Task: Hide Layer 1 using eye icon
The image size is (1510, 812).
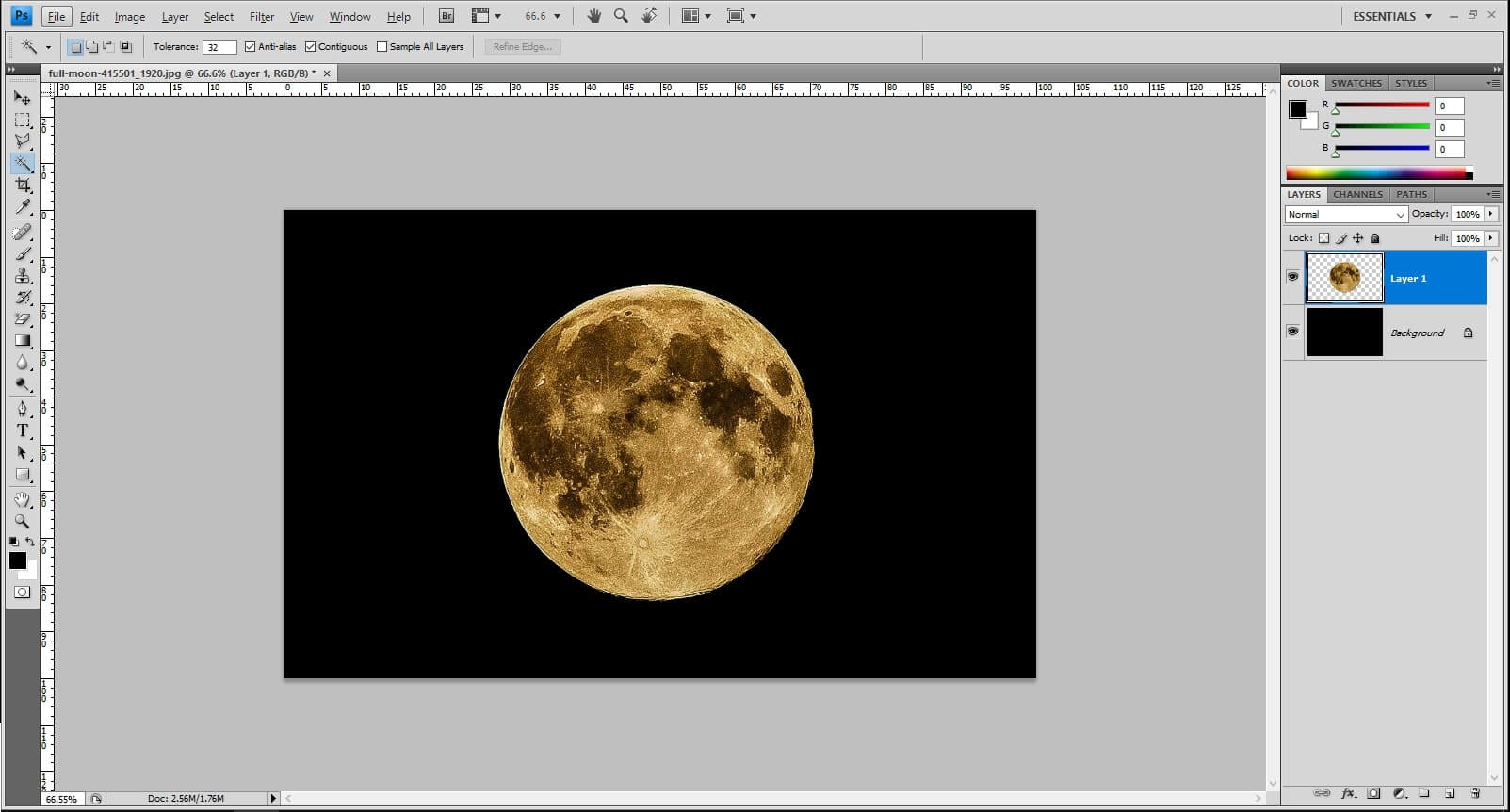Action: [1292, 277]
